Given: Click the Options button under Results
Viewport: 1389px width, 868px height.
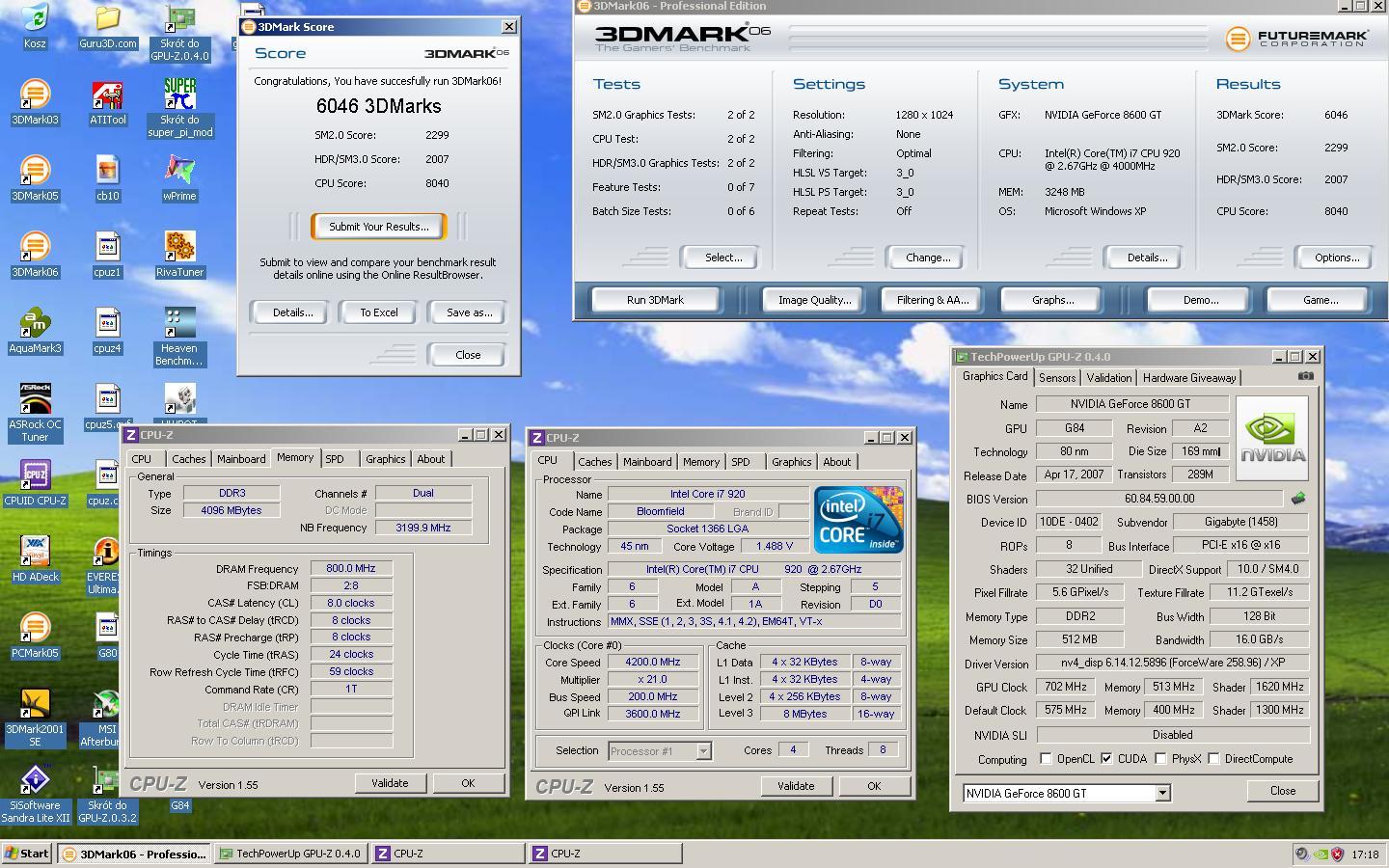Looking at the screenshot, I should pos(1337,258).
